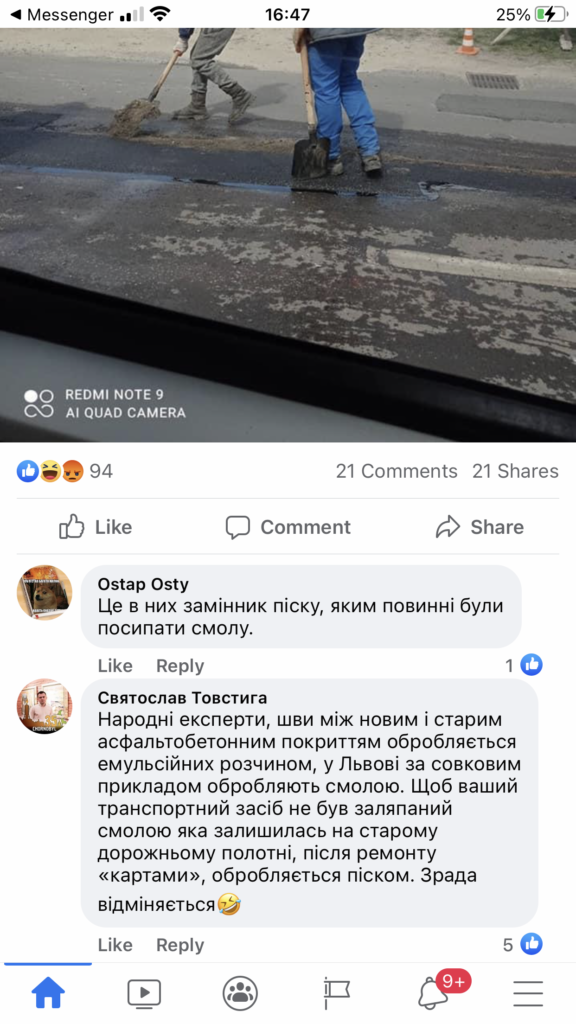This screenshot has width=576, height=1024.
Task: Tap the Comment button on post
Action: (288, 526)
